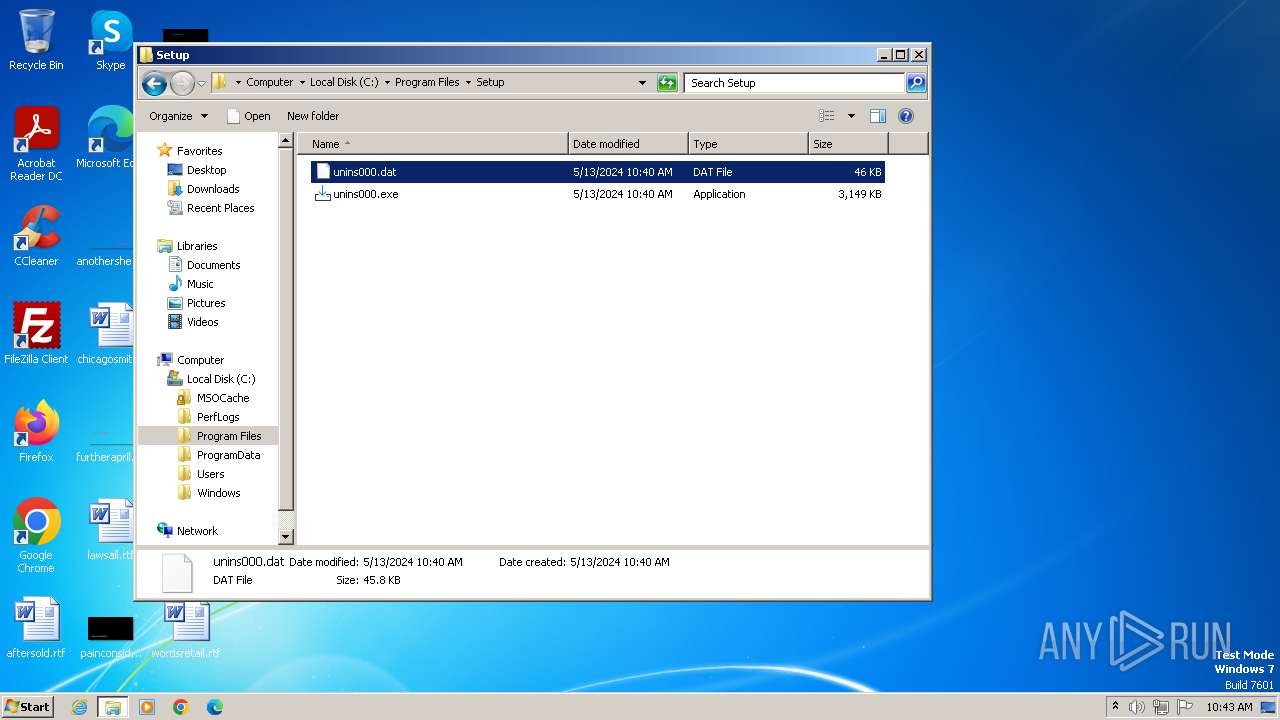Sort files by the Name column
This screenshot has width=1280, height=720.
(x=433, y=144)
